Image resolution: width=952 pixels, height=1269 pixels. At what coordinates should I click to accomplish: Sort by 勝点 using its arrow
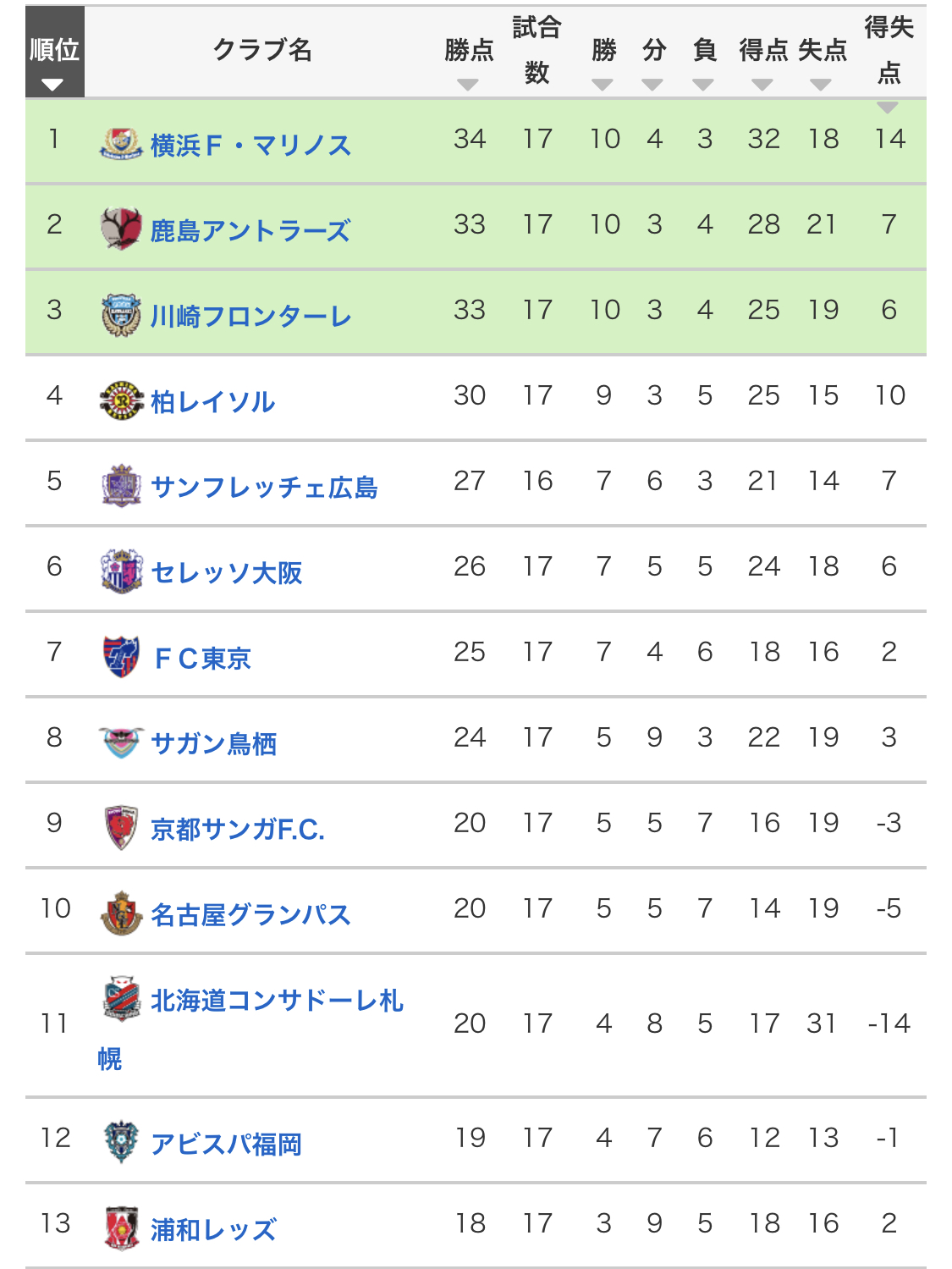click(x=468, y=85)
